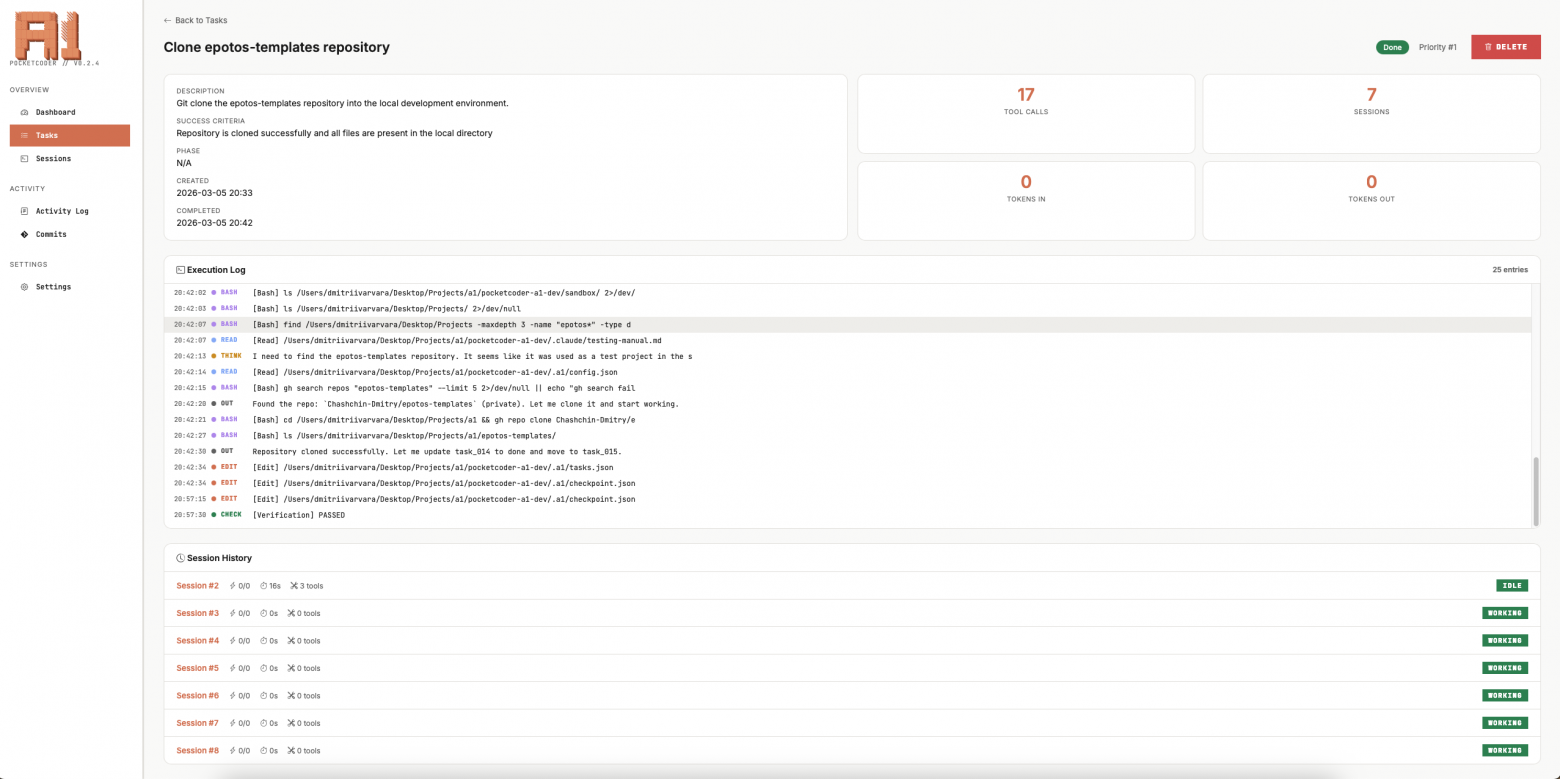Open the Session #2 link

click(x=197, y=586)
